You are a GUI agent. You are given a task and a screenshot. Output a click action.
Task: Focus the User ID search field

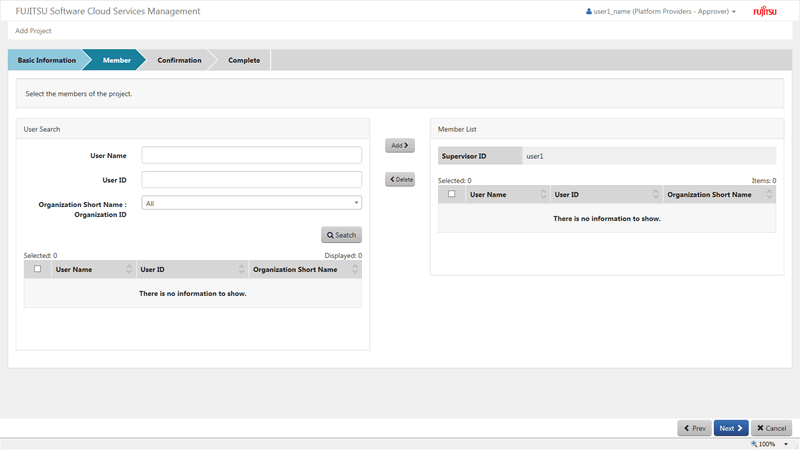pyautogui.click(x=252, y=180)
